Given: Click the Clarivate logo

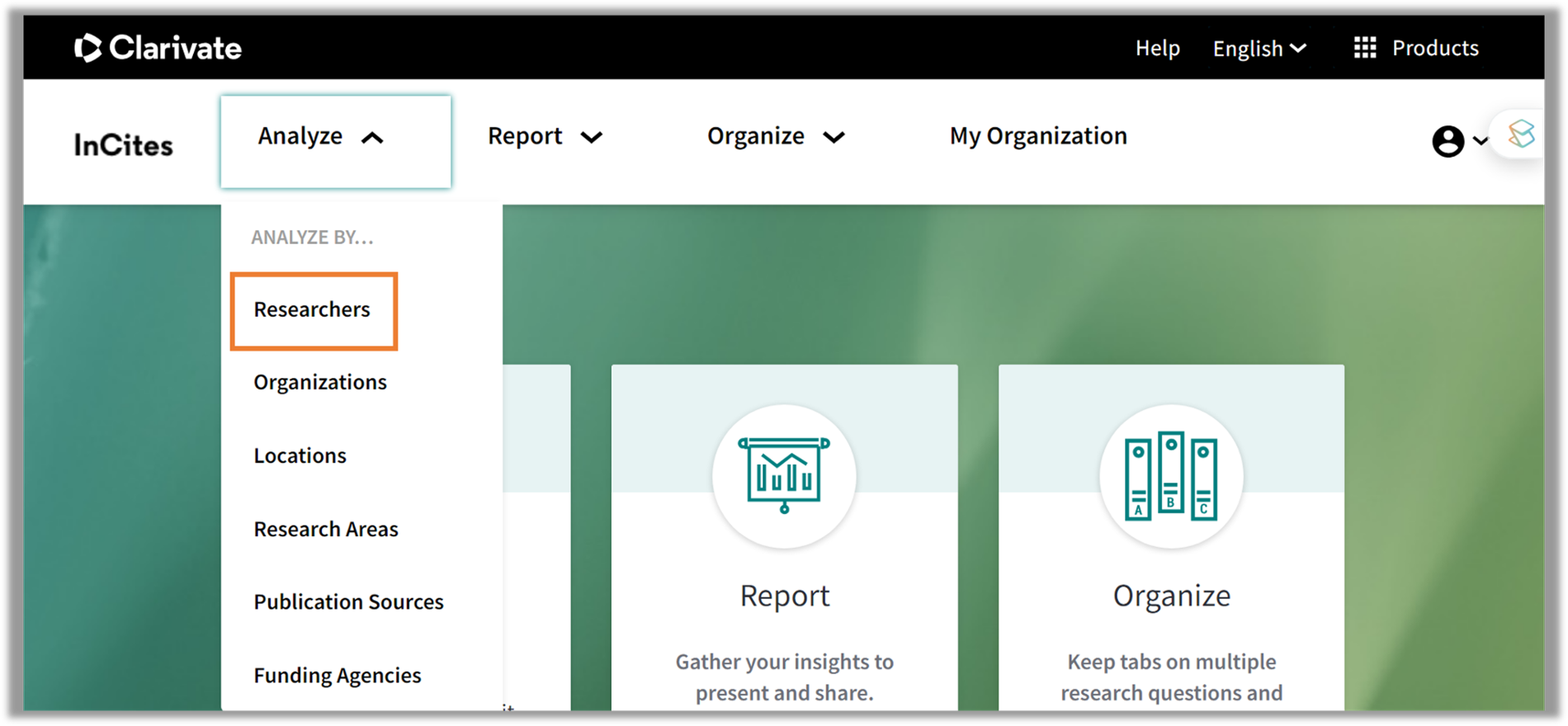Looking at the screenshot, I should coord(158,48).
